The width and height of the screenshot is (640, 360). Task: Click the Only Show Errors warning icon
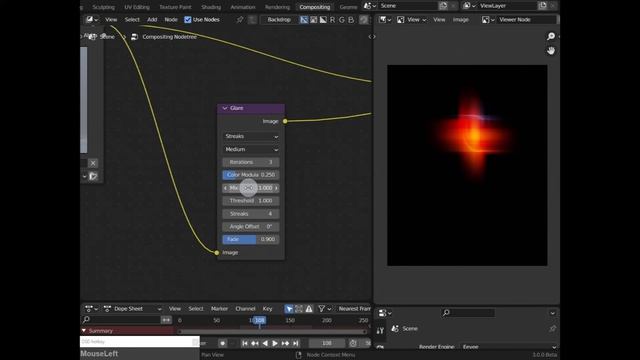point(309,309)
